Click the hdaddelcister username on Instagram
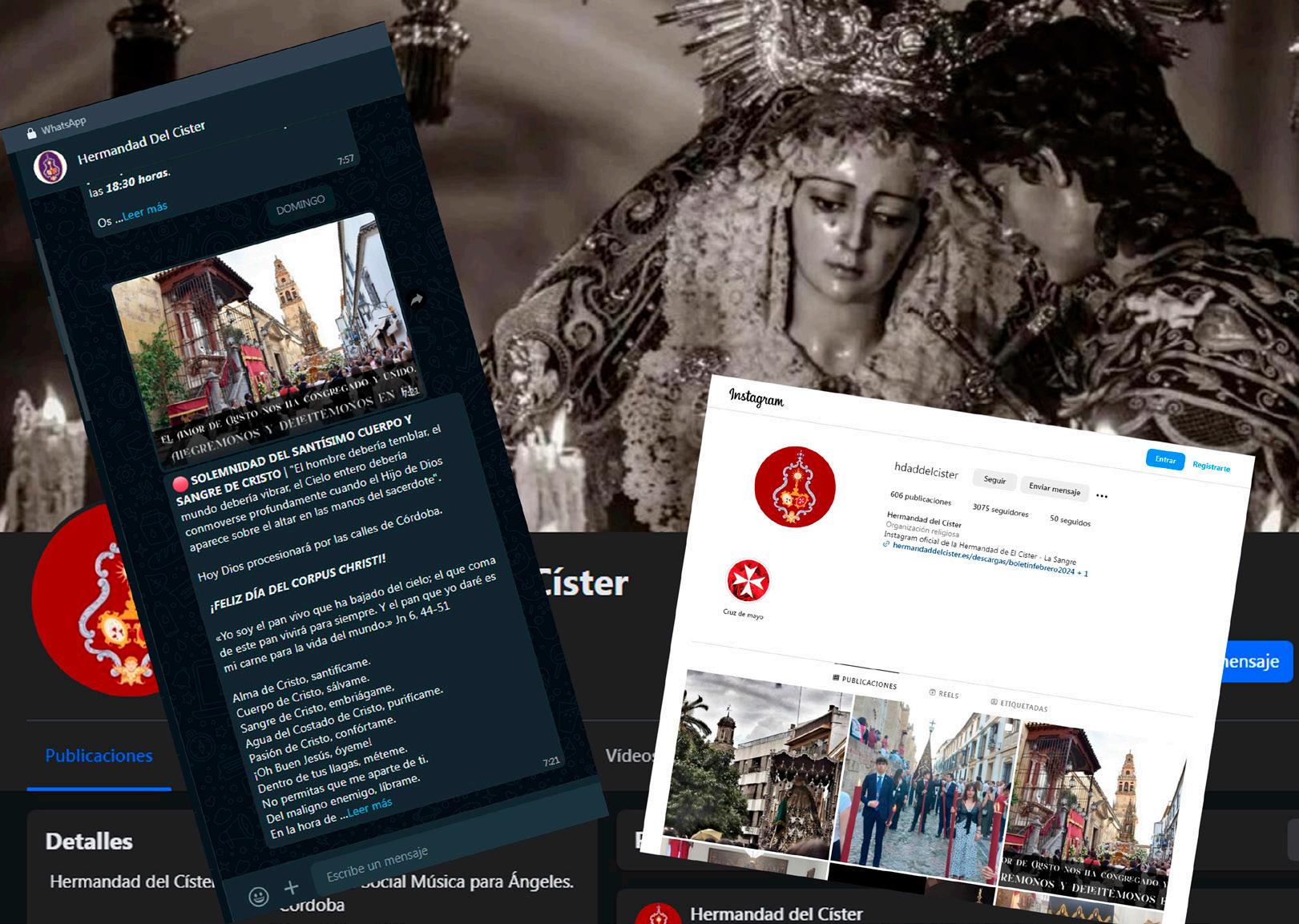The width and height of the screenshot is (1299, 924). 926,470
